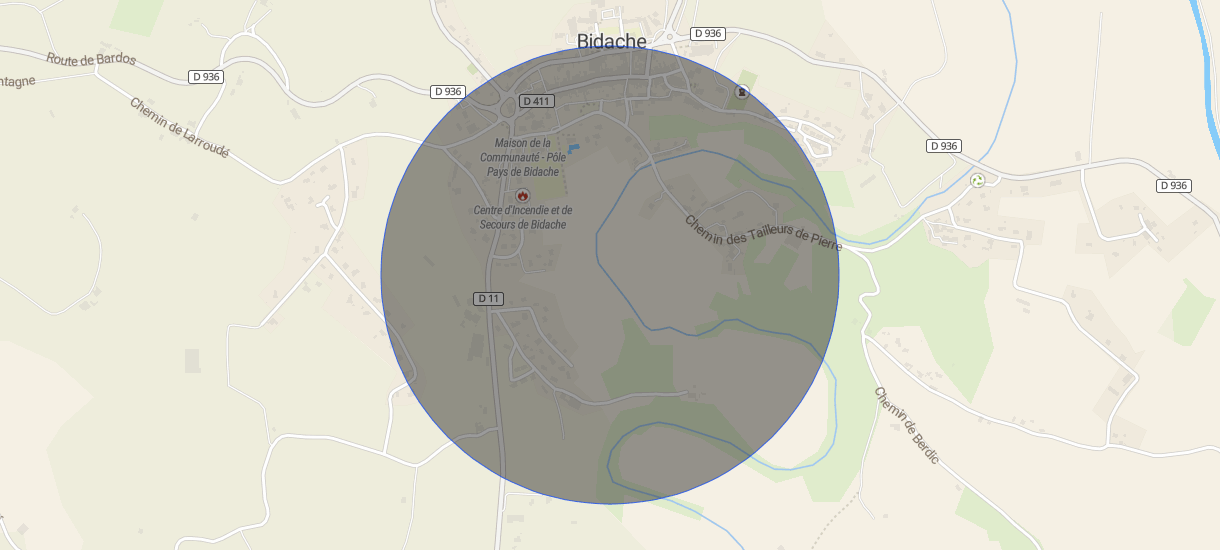Select Centre d'Incendie et de Secours label
Screen dimensions: 1220x550
(x=522, y=217)
